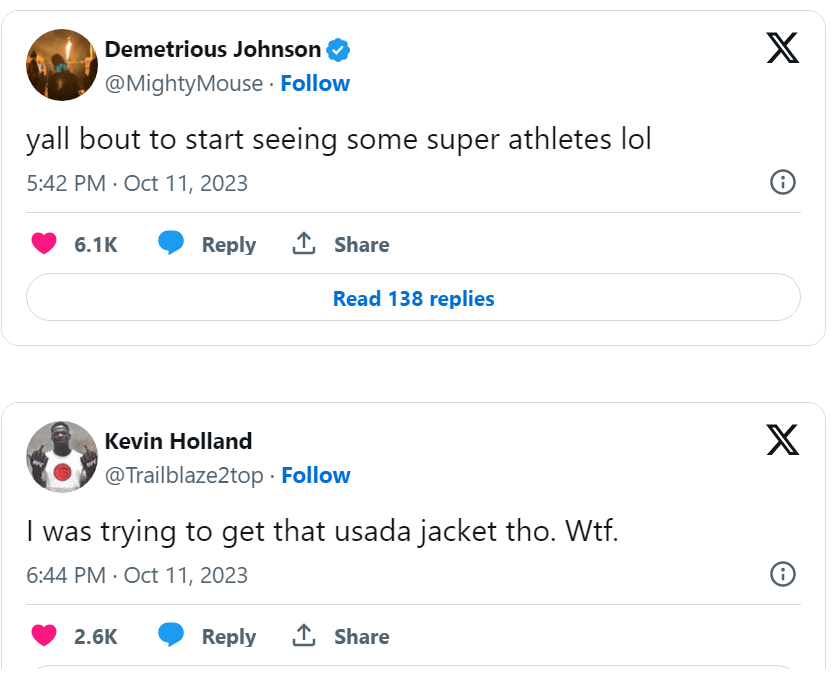Click the X logo on Kevin Holland's tweet

tap(783, 439)
